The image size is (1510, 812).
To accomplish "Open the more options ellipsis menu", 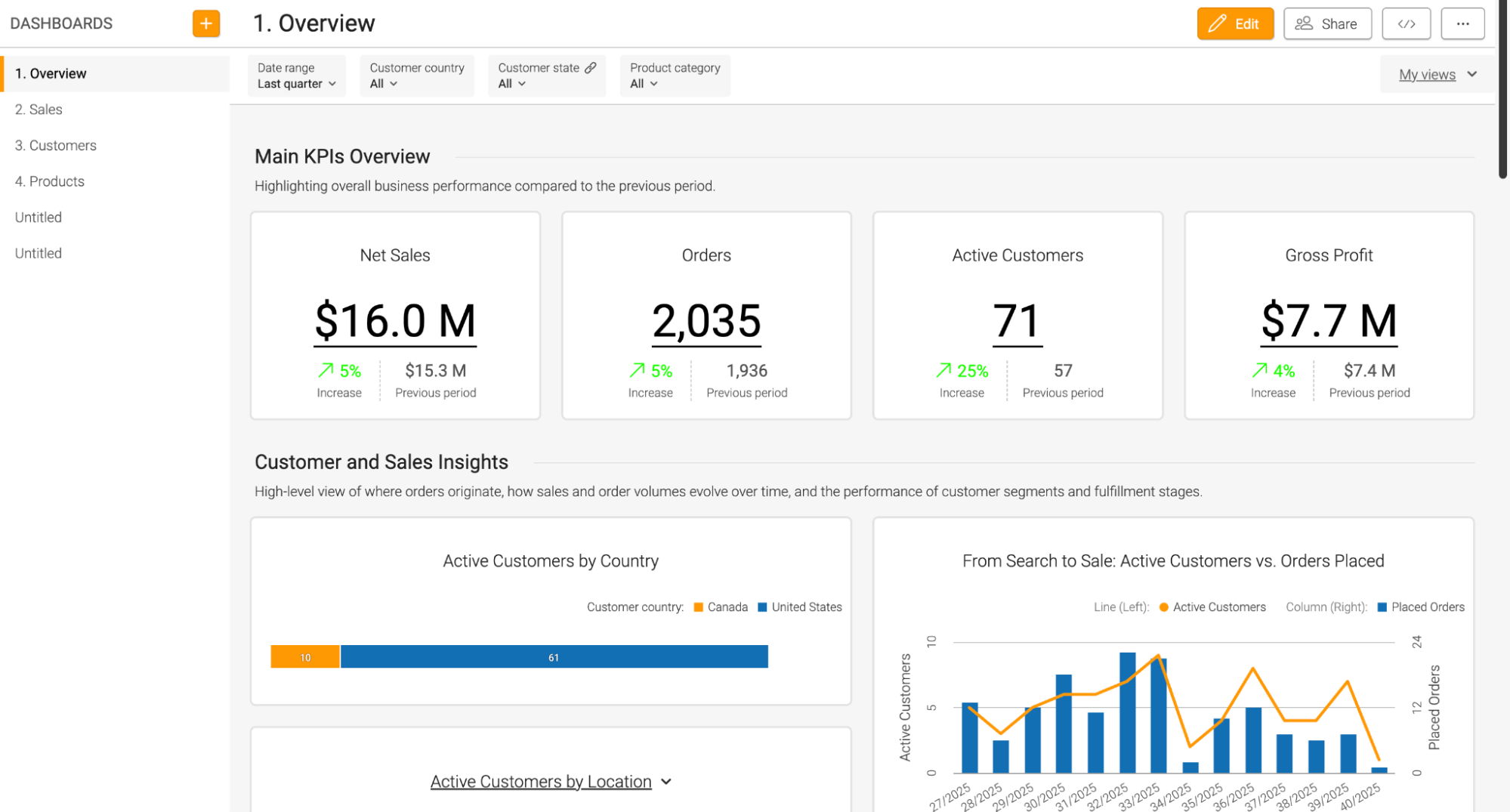I will click(x=1462, y=23).
